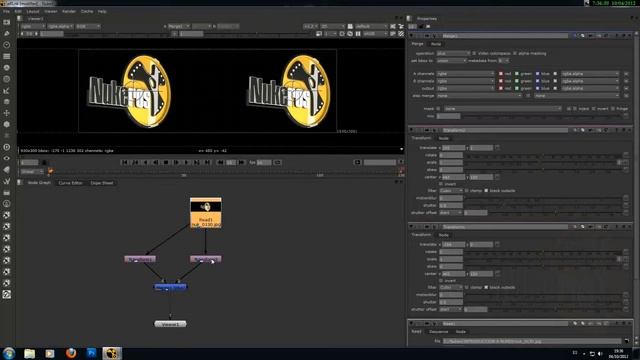Viewport: 640px width, 360px height.
Task: Toggle output red channel checkbox
Action: tap(501, 88)
